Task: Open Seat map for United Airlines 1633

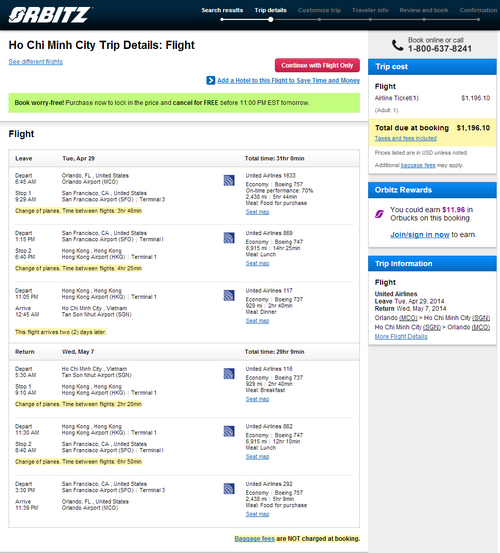Action: click(257, 212)
